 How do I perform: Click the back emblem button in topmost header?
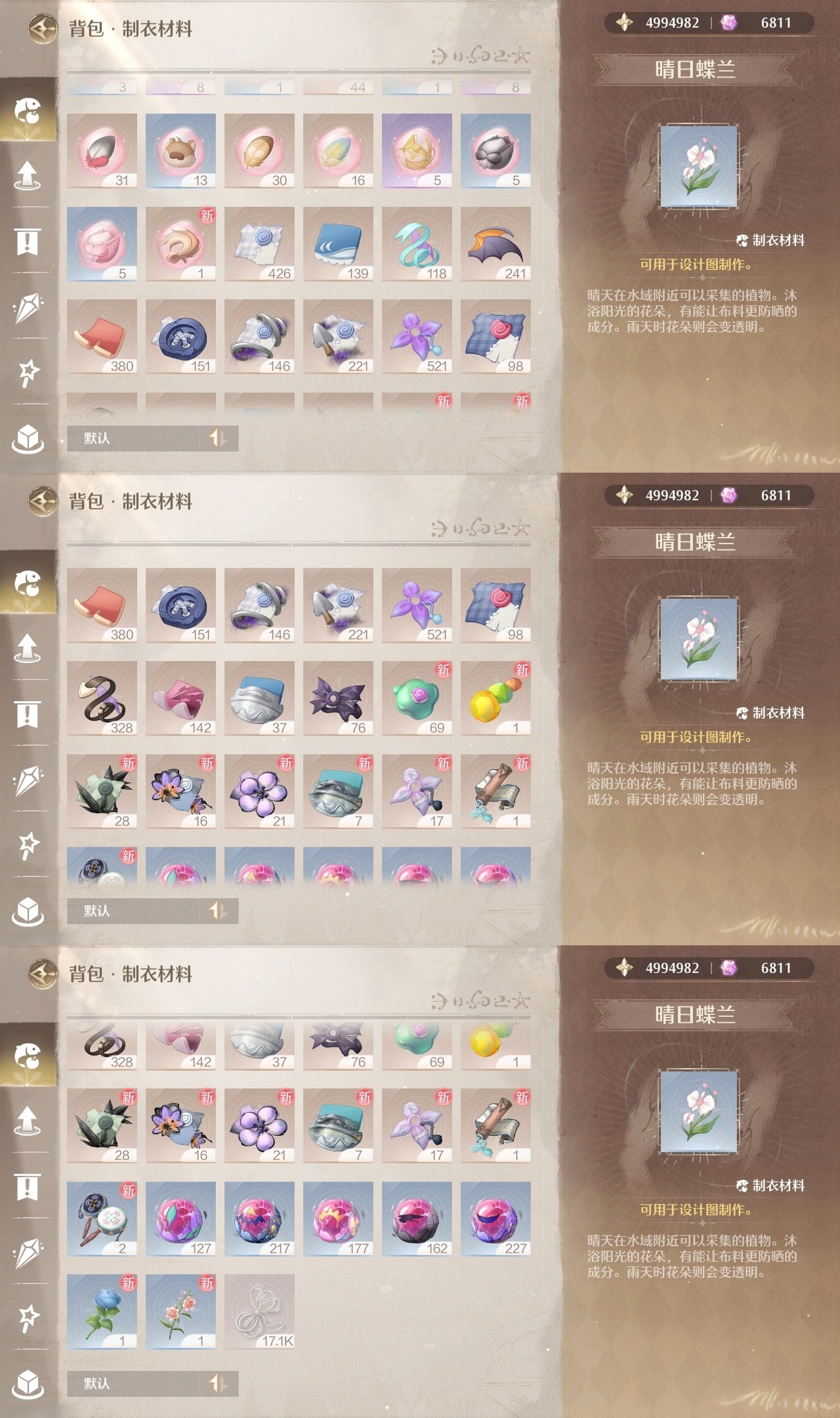point(43,28)
